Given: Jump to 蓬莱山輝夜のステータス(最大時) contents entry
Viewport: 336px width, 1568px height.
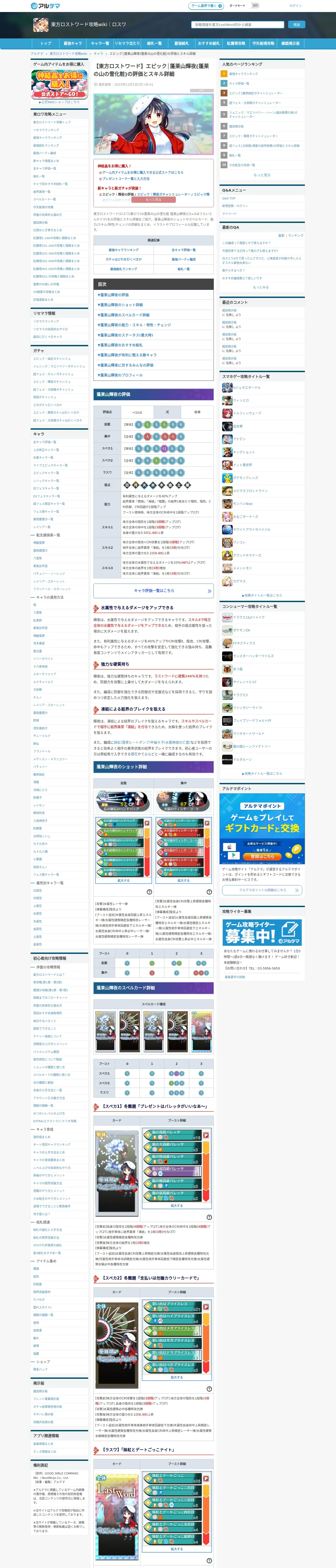Looking at the screenshot, I should (125, 335).
